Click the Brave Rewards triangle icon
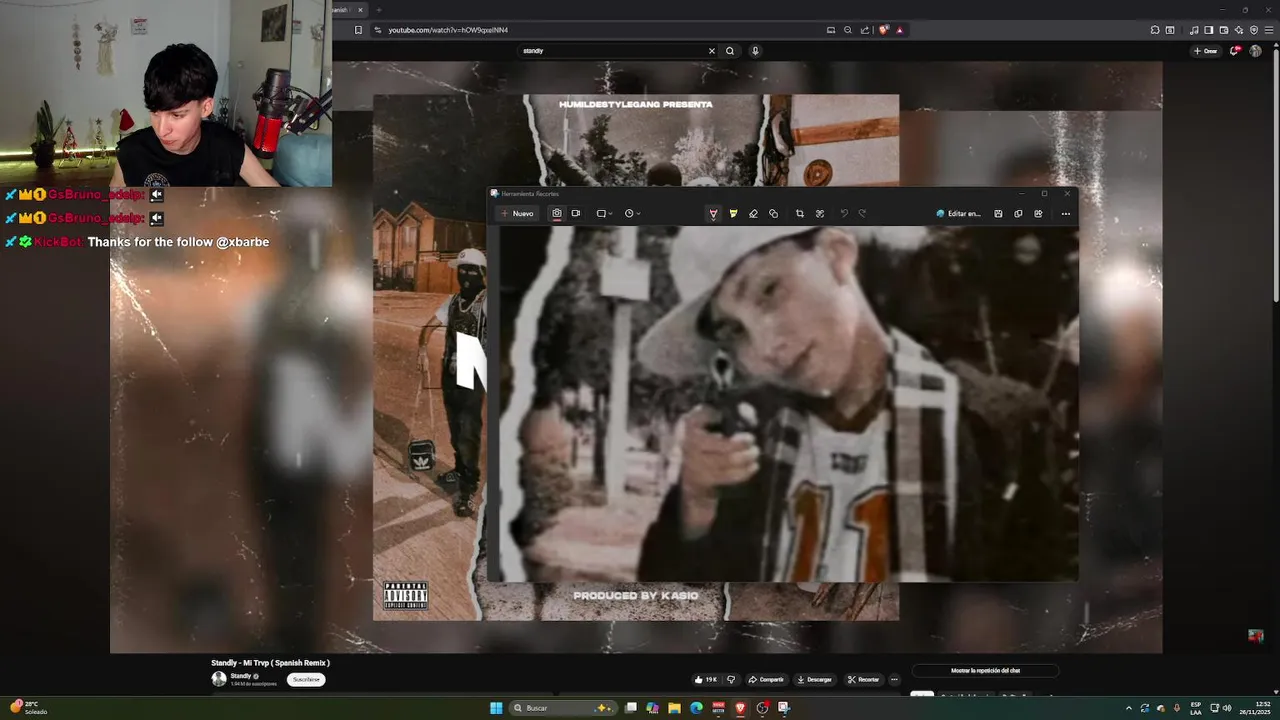 [899, 30]
